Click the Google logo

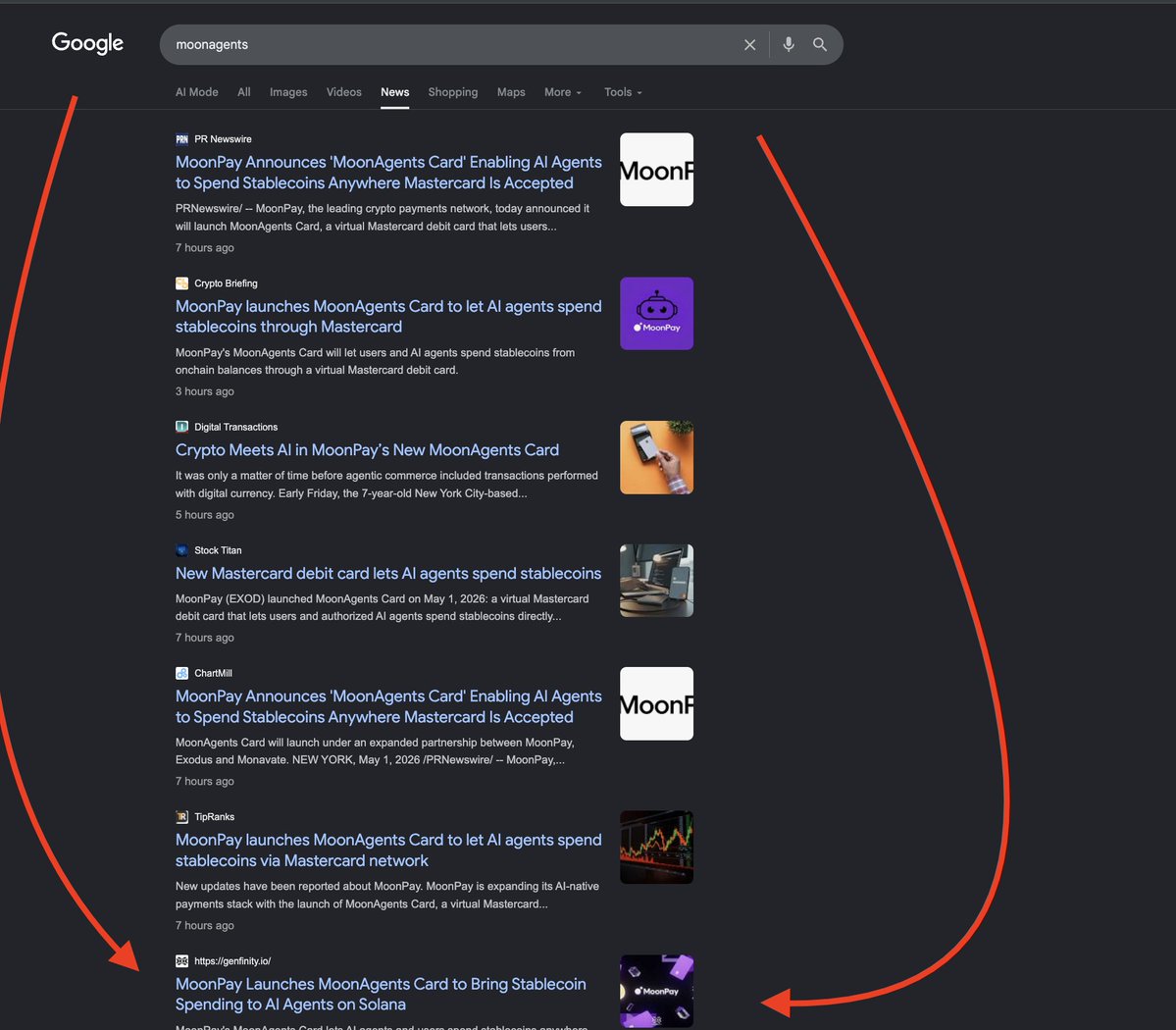tap(87, 43)
